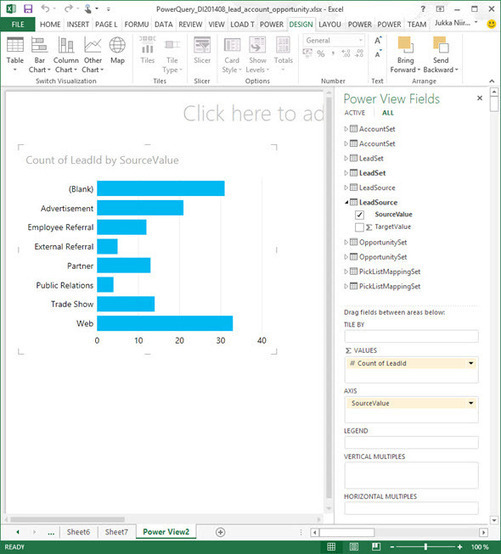The height and width of the screenshot is (554, 501).
Task: Click the Slicer button
Action: coord(202,50)
